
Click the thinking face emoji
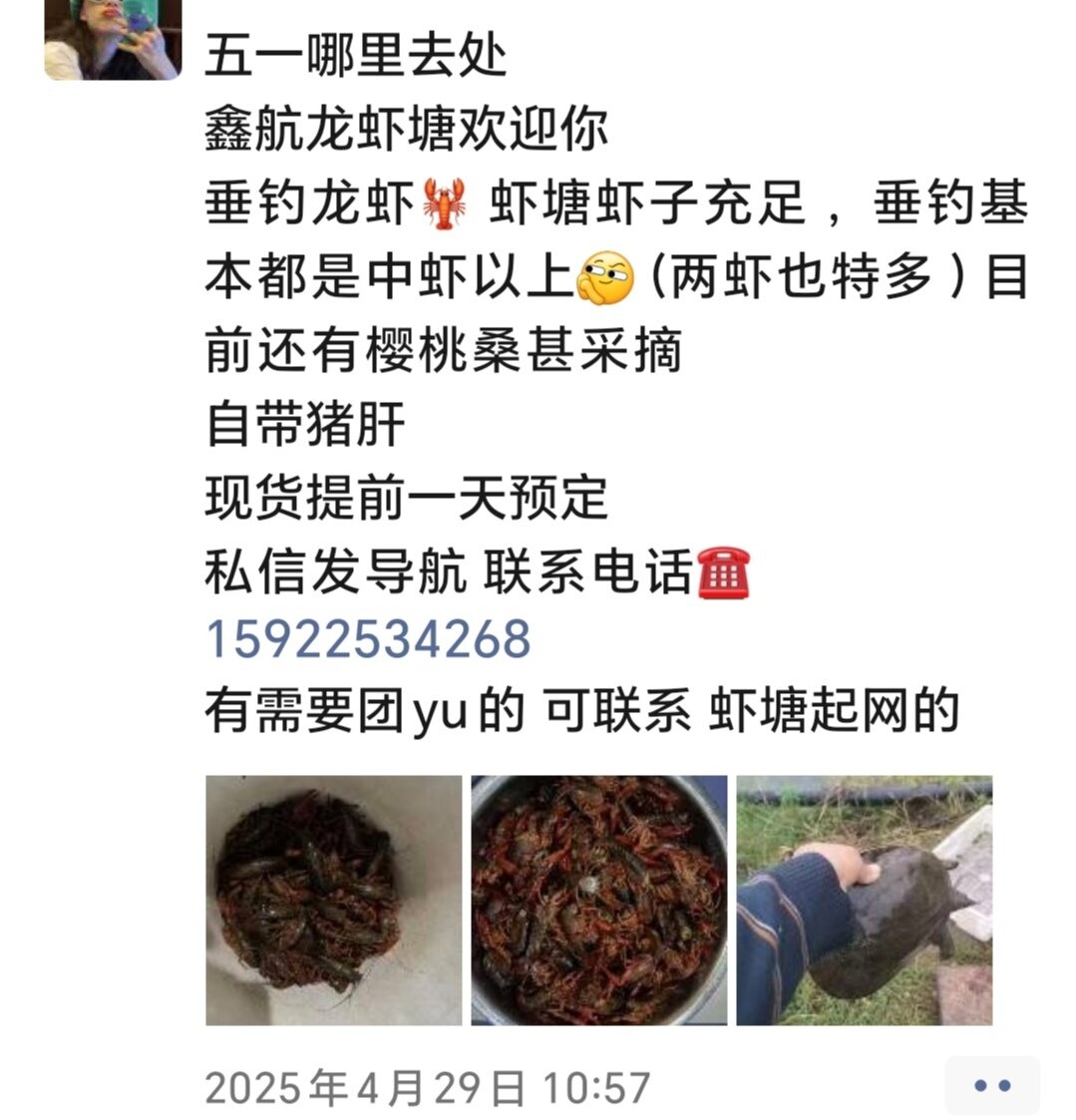[x=605, y=278]
